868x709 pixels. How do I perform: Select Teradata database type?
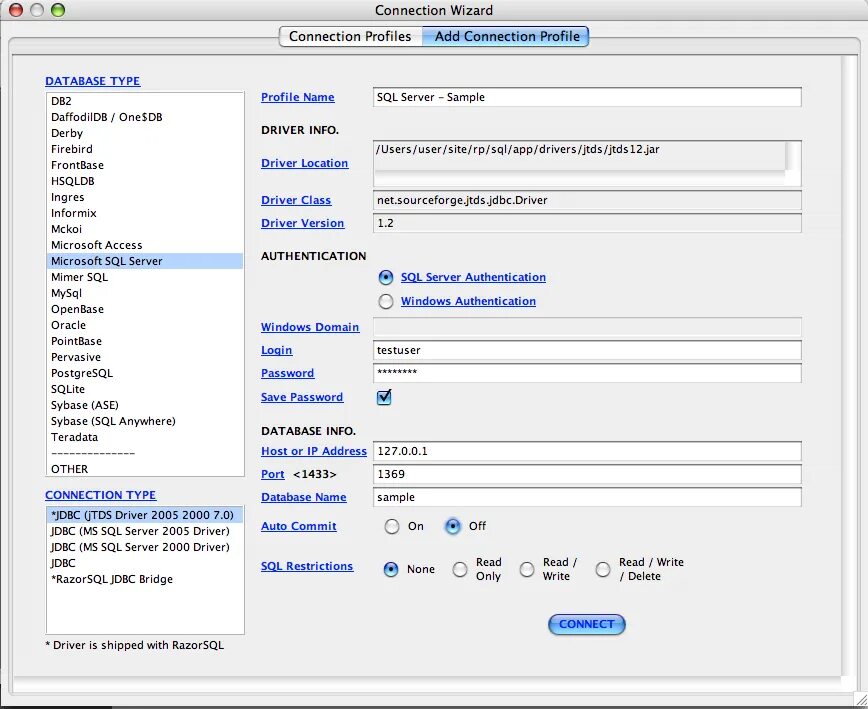coord(145,437)
